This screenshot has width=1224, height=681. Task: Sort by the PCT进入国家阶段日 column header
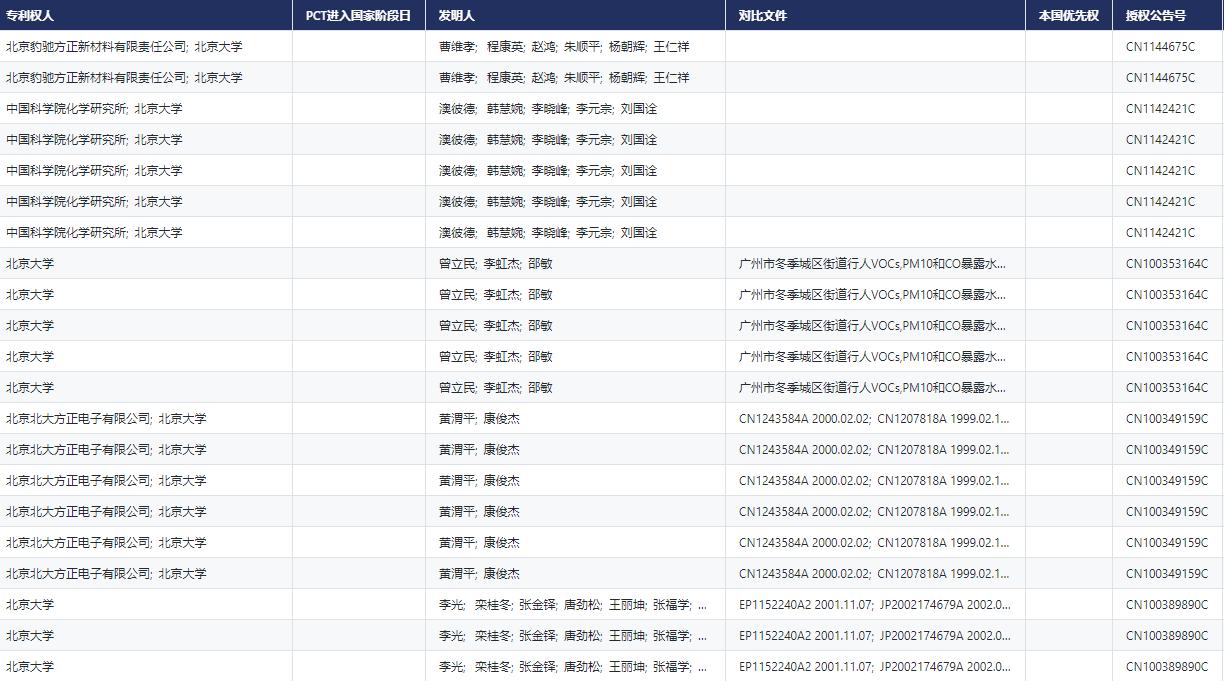[x=358, y=15]
